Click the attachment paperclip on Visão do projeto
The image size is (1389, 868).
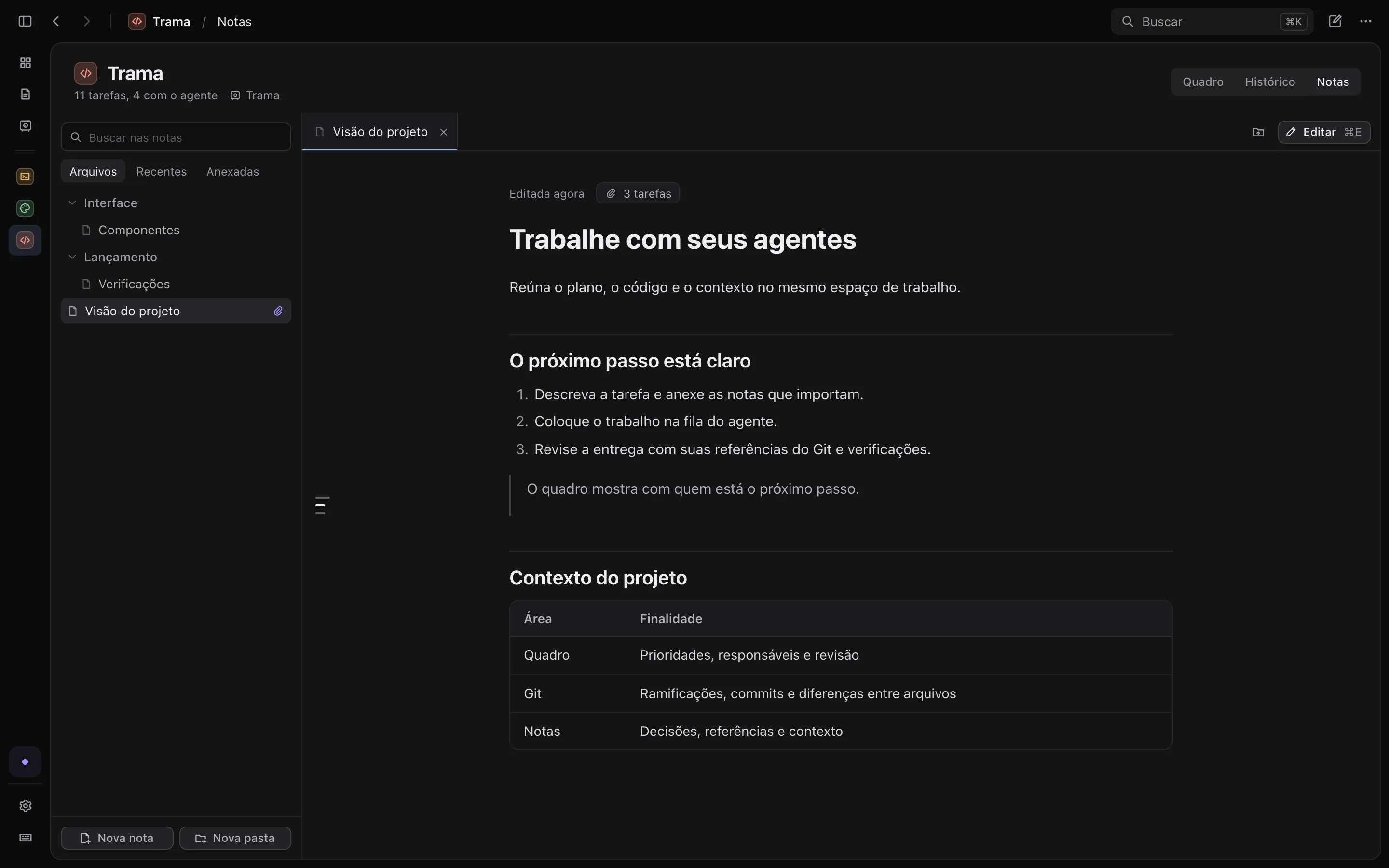[x=278, y=311]
